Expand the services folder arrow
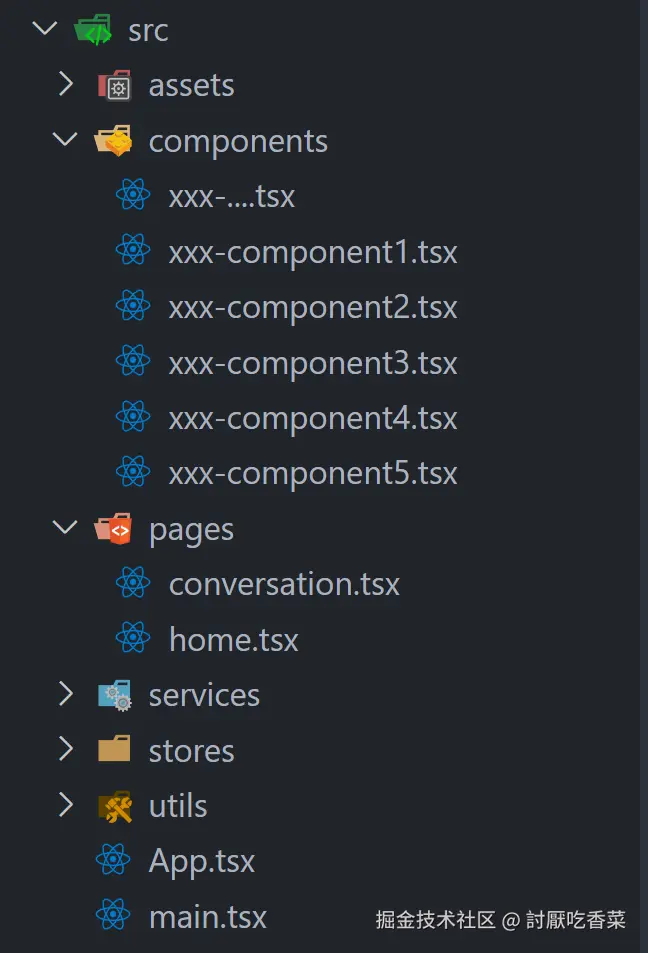The height and width of the screenshot is (953, 648). coord(66,694)
